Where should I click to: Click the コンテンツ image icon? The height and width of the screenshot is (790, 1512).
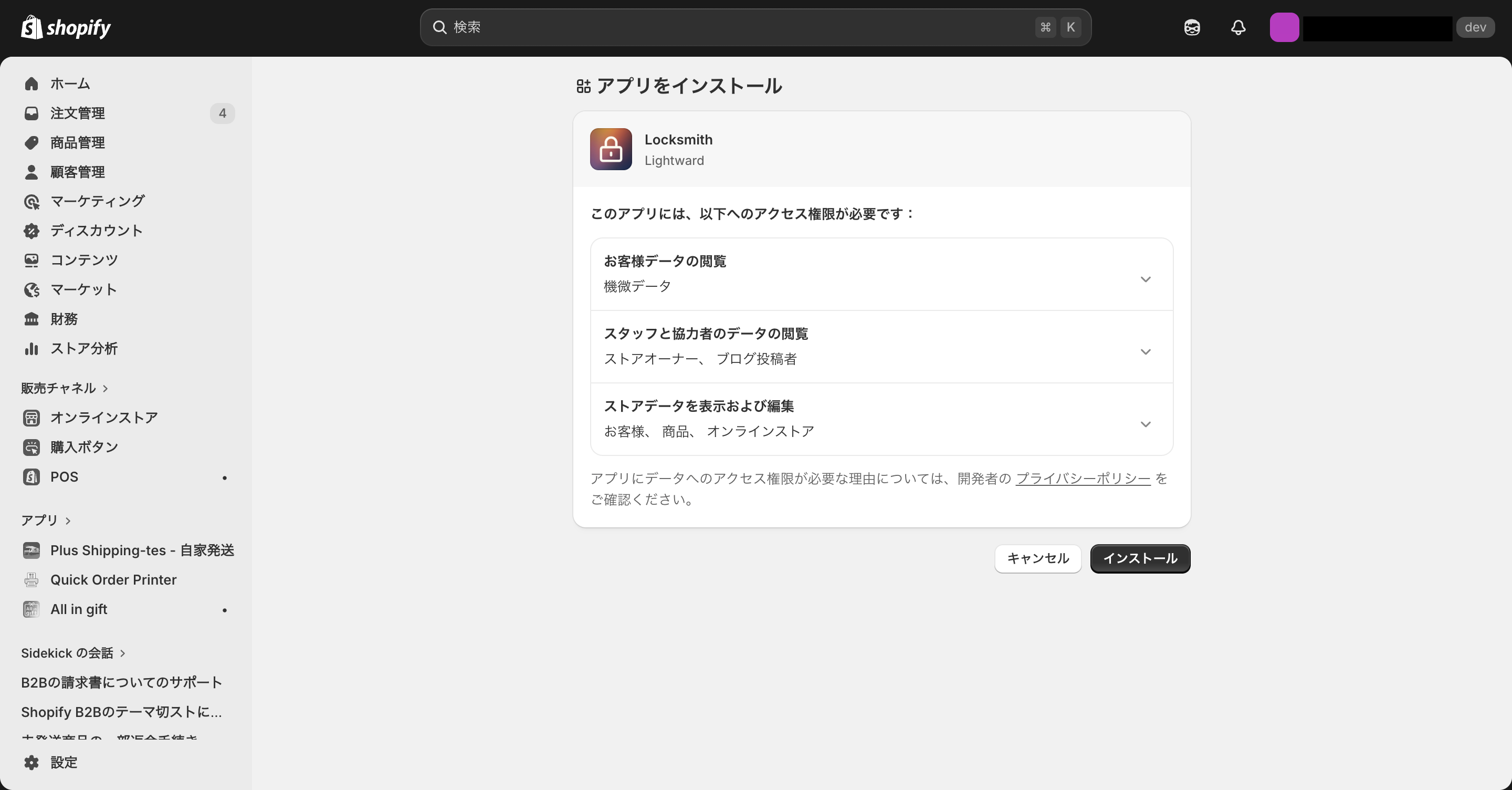[x=31, y=260]
